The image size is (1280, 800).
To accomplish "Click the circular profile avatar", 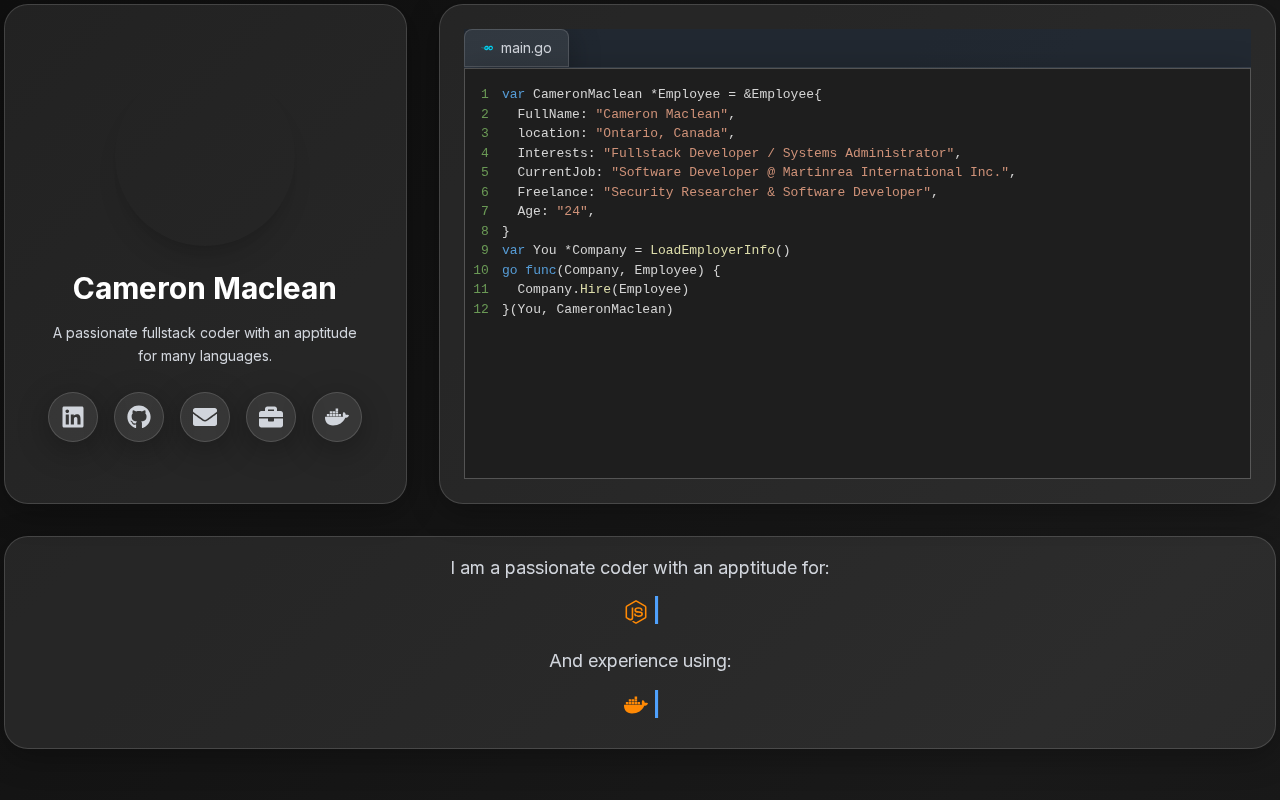I will tap(205, 155).
